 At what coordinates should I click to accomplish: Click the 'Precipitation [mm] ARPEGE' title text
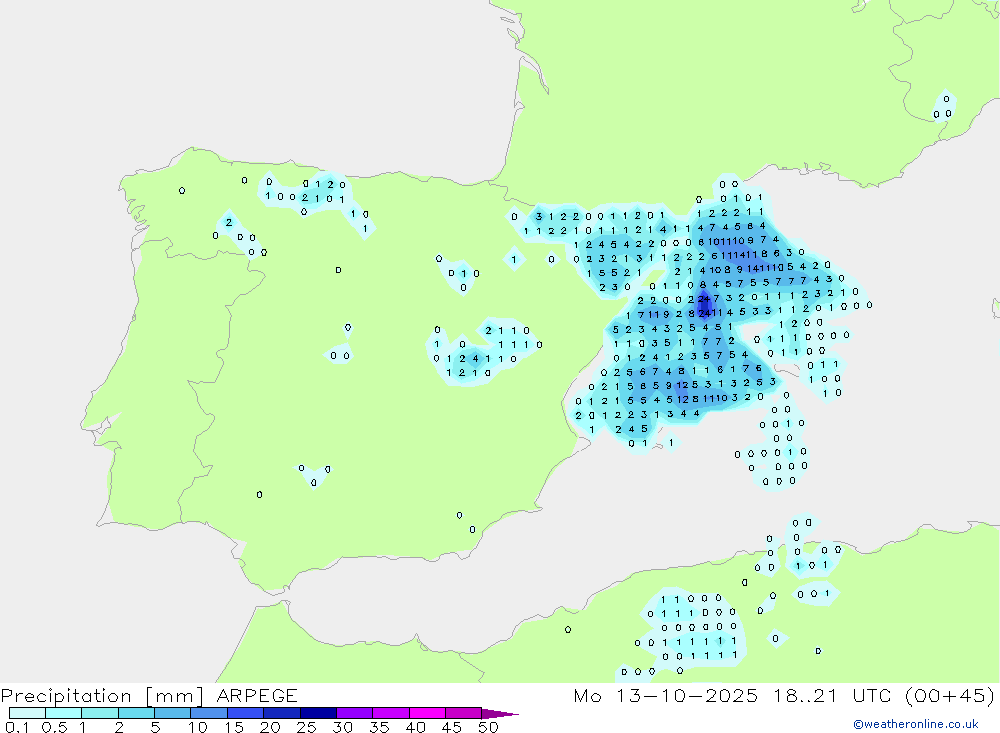coord(149,696)
